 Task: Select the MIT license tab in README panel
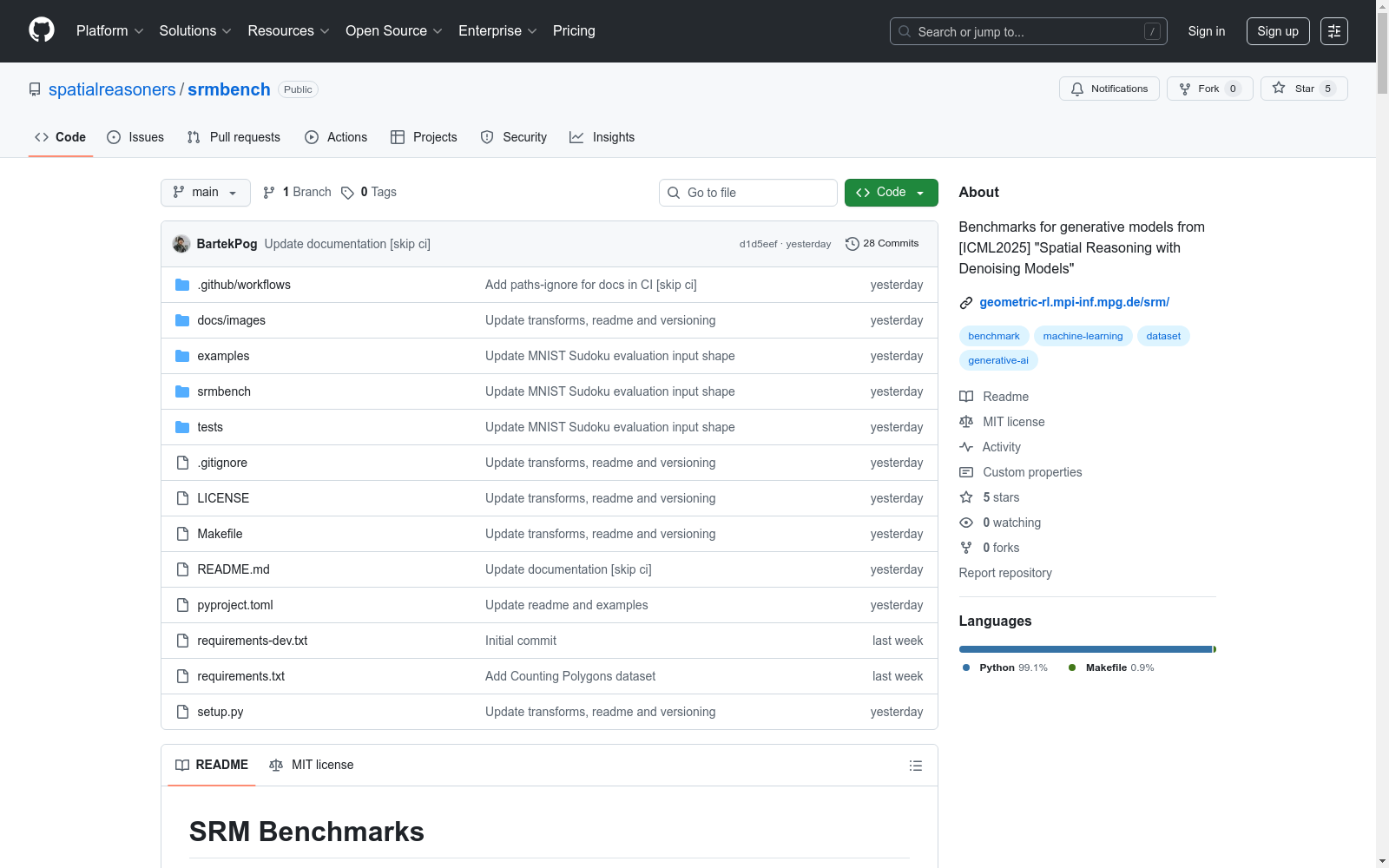tap(312, 765)
